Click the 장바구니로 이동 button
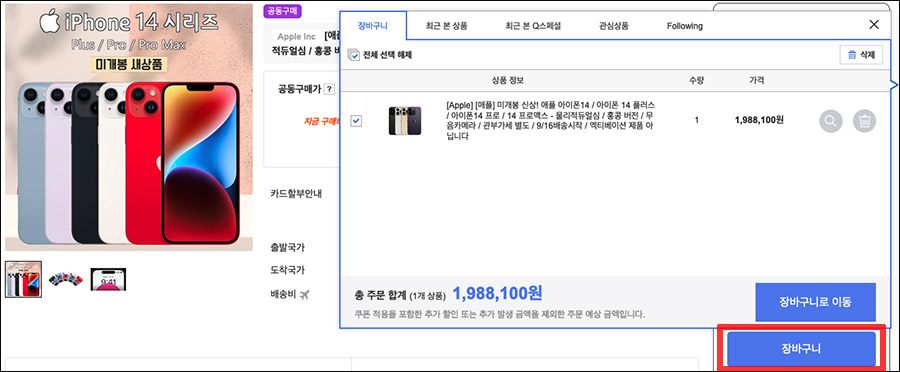Image resolution: width=900 pixels, height=372 pixels. tap(815, 302)
